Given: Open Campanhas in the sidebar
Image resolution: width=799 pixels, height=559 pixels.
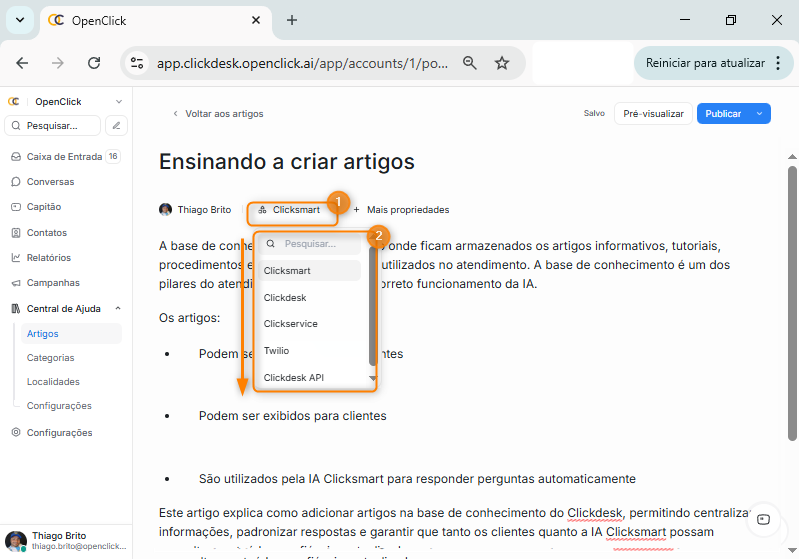Looking at the screenshot, I should [53, 283].
